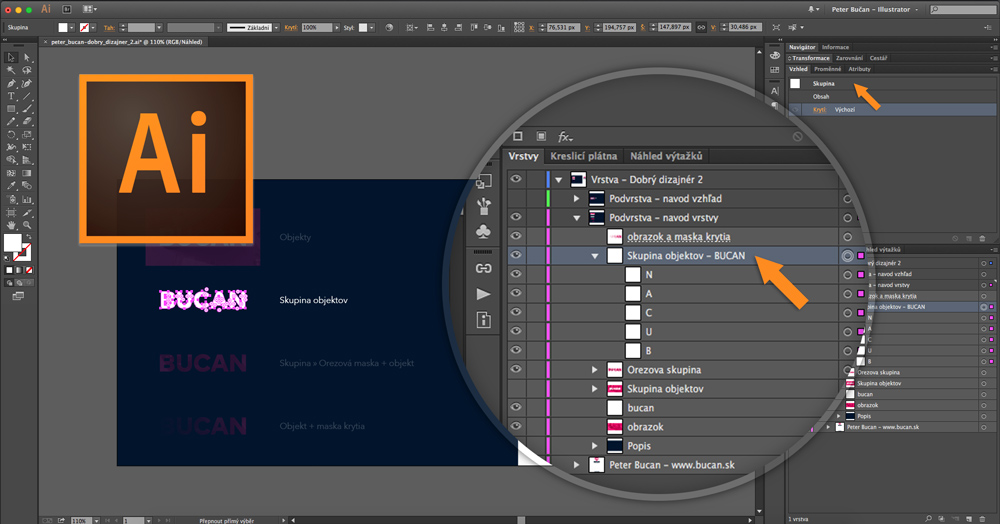Image resolution: width=1000 pixels, height=524 pixels.
Task: Select the Pen tool
Action: [x=11, y=84]
